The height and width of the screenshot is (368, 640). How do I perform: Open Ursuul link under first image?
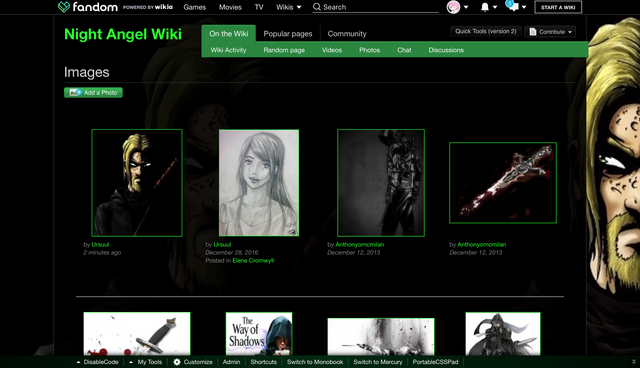point(100,244)
